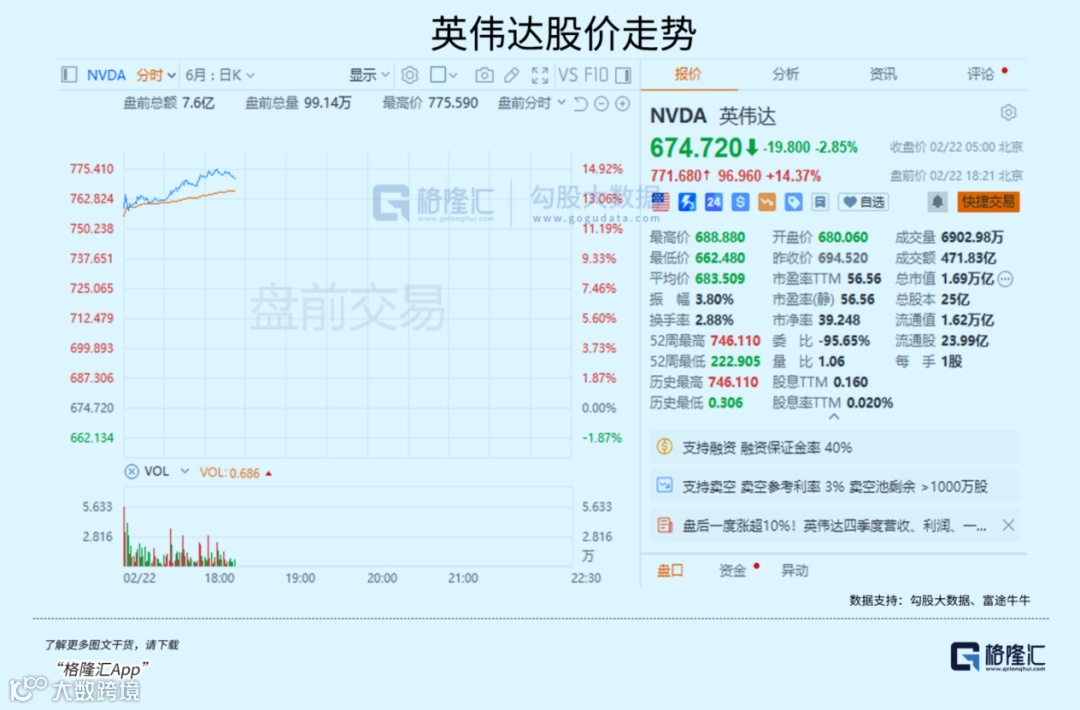Screen dimensions: 1080x710
Task: Click the 成交量 6902.98万 value
Action: tap(972, 237)
